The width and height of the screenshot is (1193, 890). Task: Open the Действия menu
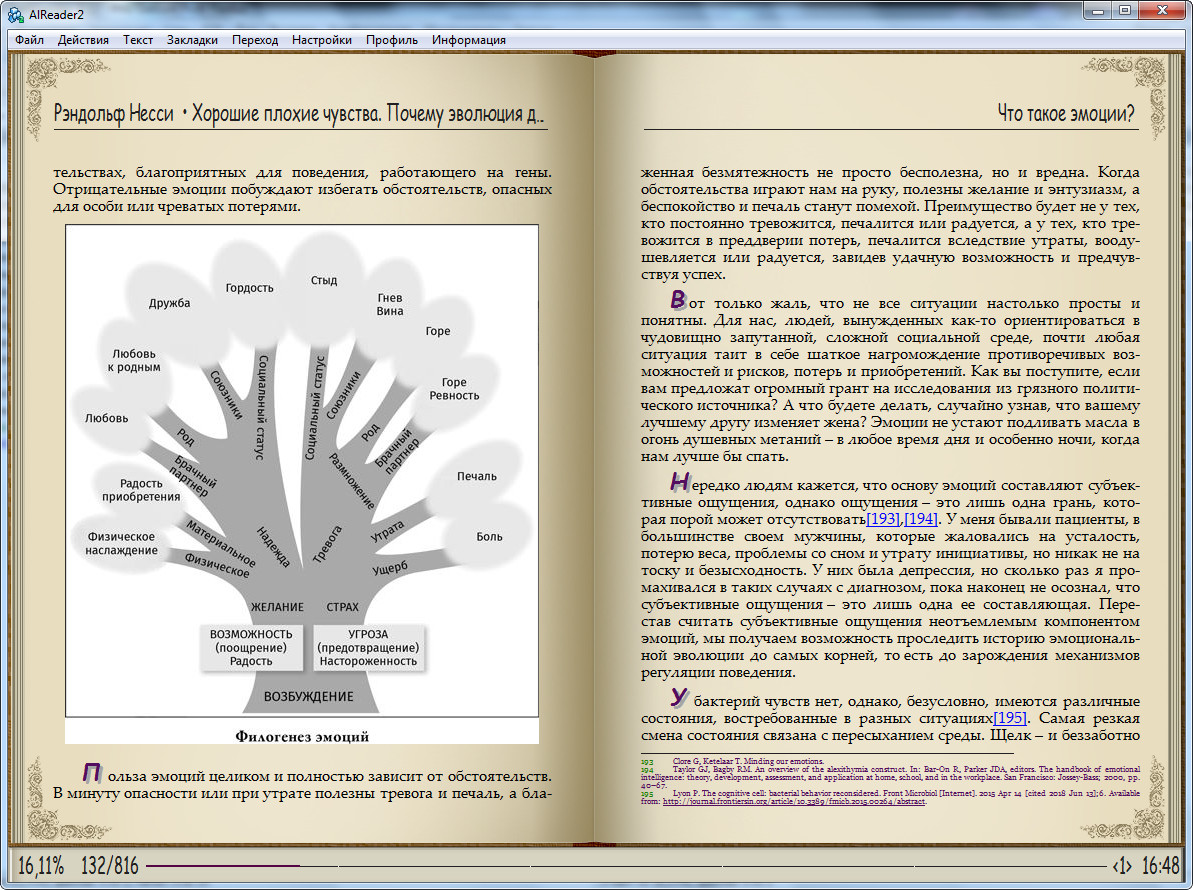click(x=83, y=40)
